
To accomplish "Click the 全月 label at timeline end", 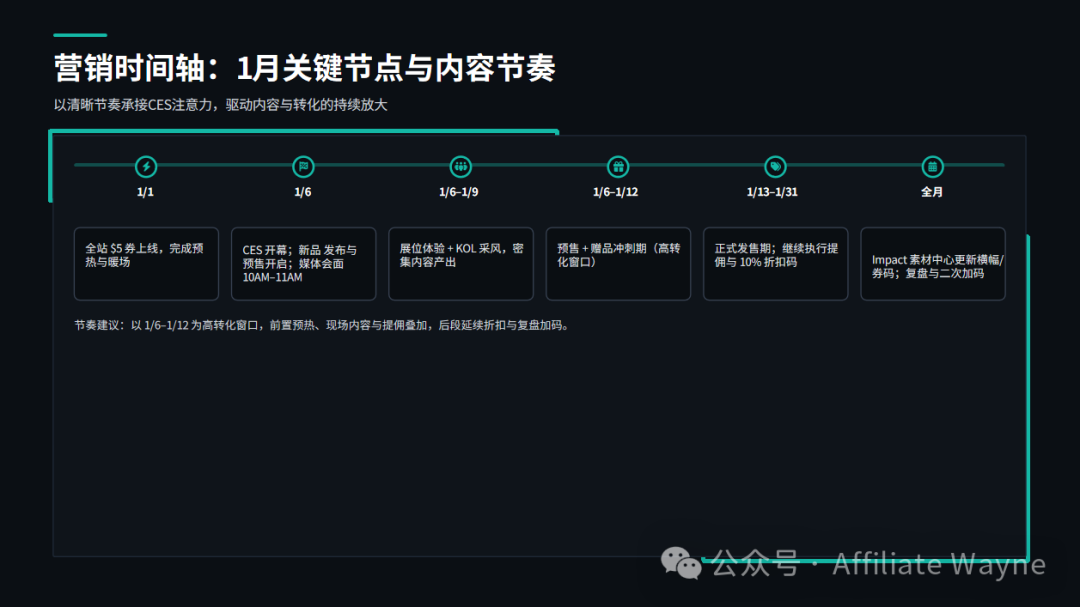I will coord(931,191).
